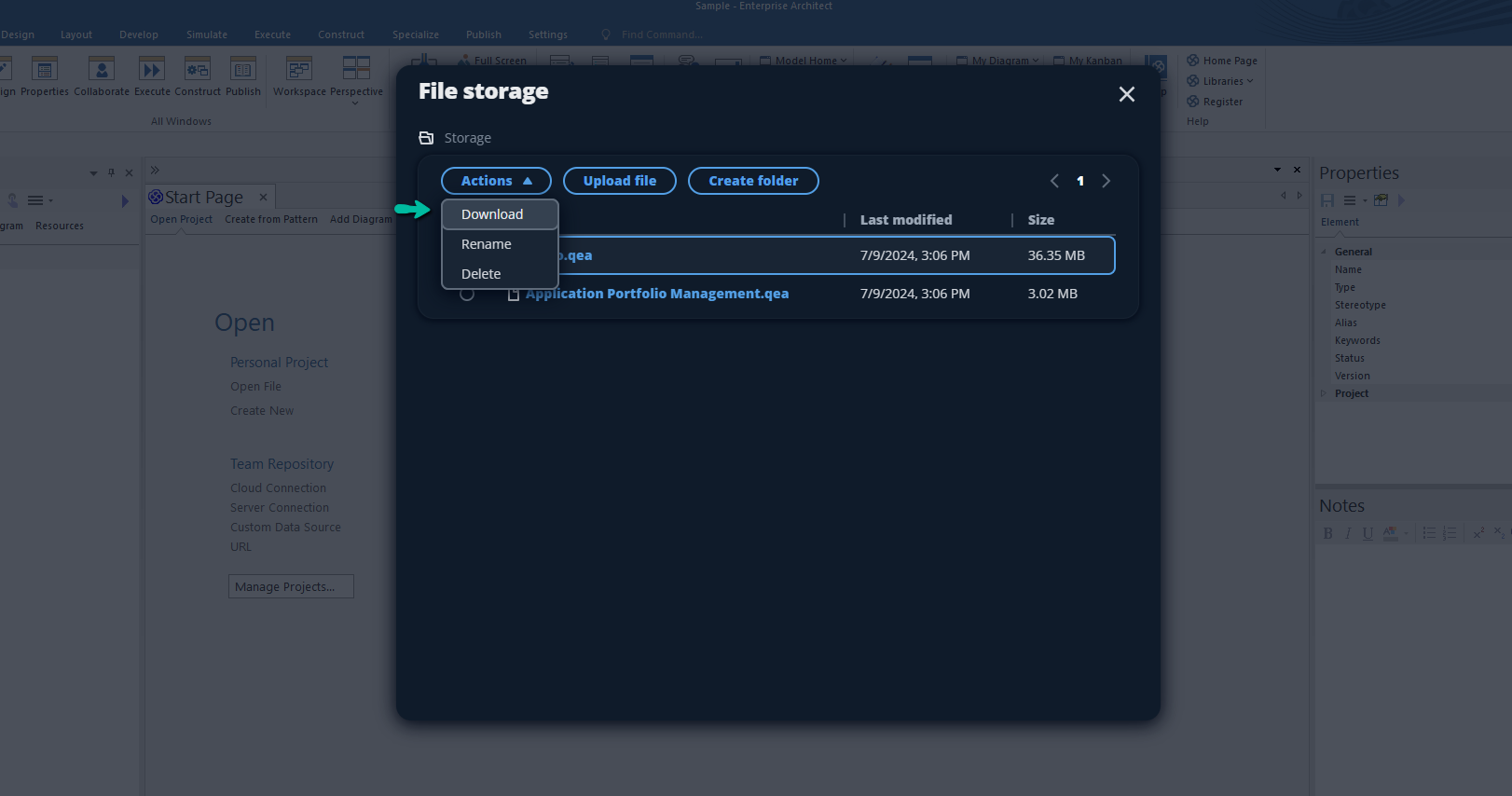This screenshot has height=796, width=1512.
Task: Click the Create New link
Action: pyautogui.click(x=262, y=411)
